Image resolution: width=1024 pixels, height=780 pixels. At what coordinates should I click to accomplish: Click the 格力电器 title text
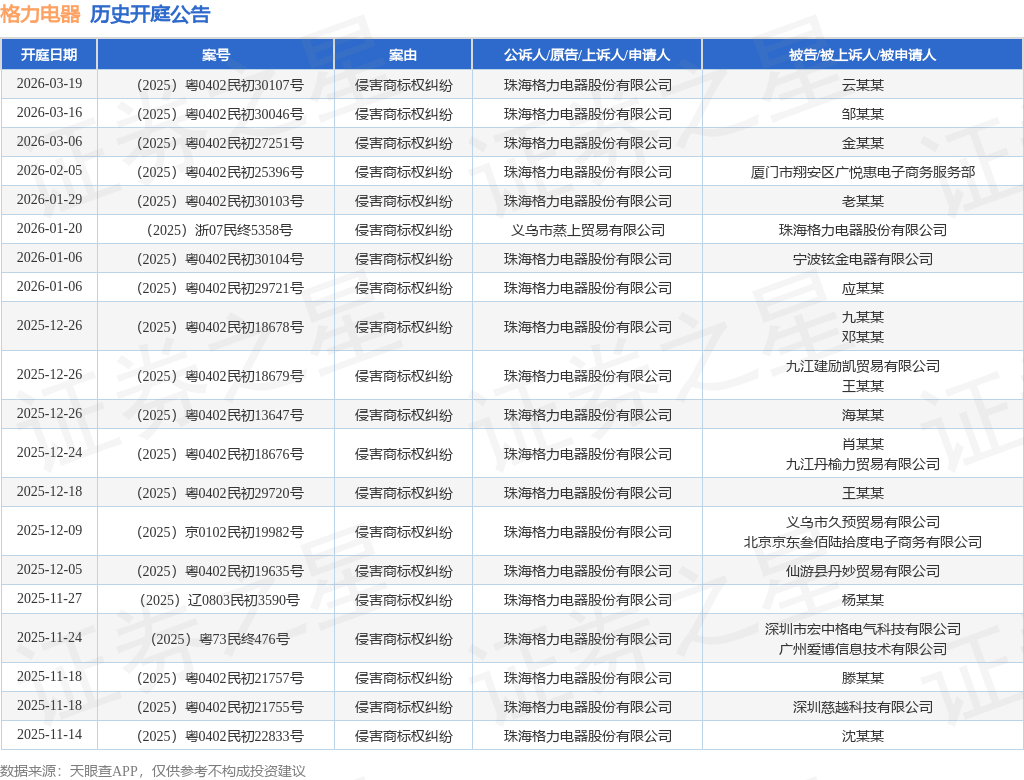(40, 14)
